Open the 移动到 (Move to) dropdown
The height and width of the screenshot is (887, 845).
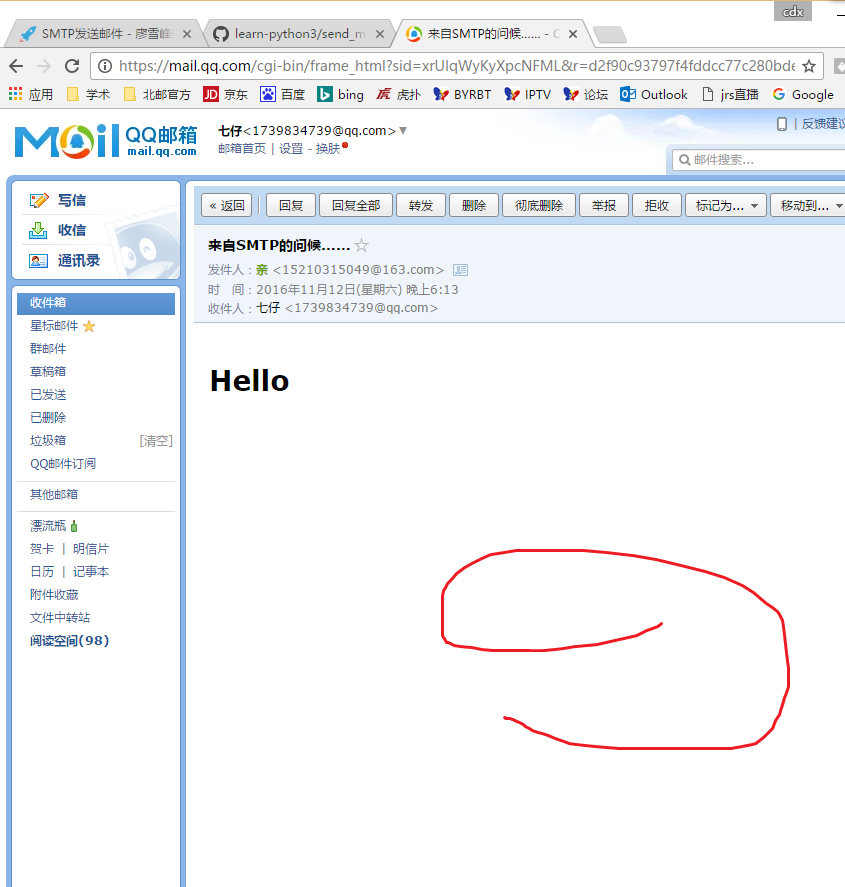[x=810, y=205]
